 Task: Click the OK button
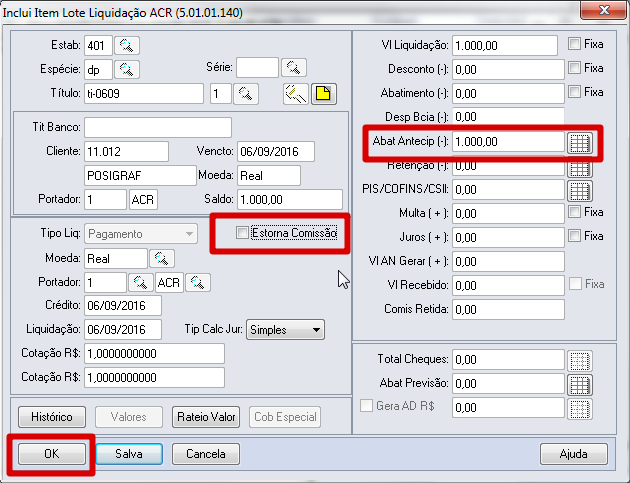pyautogui.click(x=52, y=454)
